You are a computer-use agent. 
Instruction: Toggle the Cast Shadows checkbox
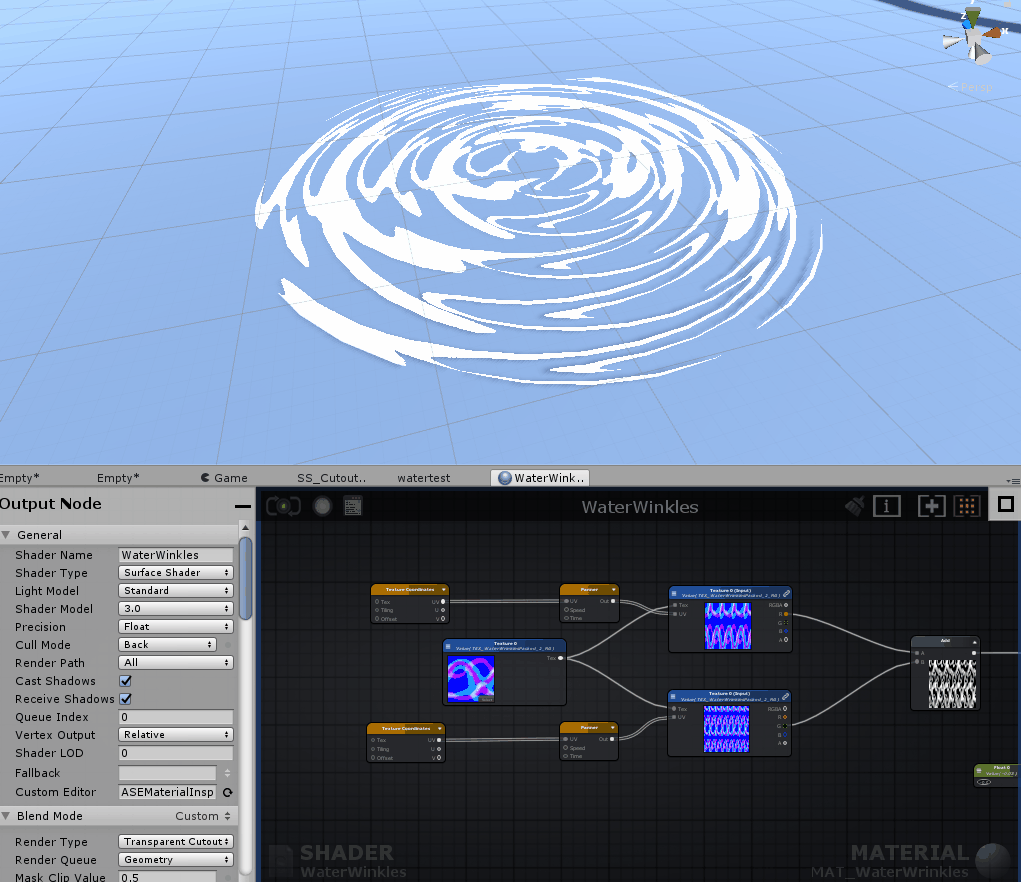pos(126,681)
